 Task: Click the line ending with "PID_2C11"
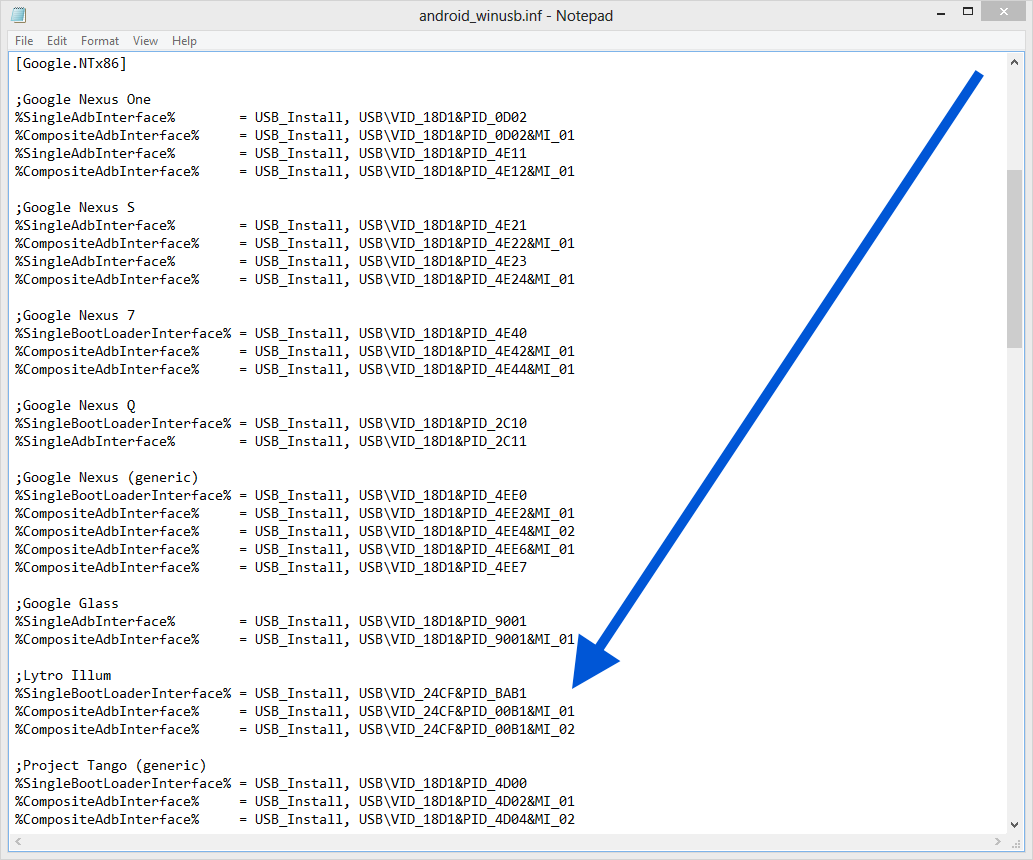[271, 442]
